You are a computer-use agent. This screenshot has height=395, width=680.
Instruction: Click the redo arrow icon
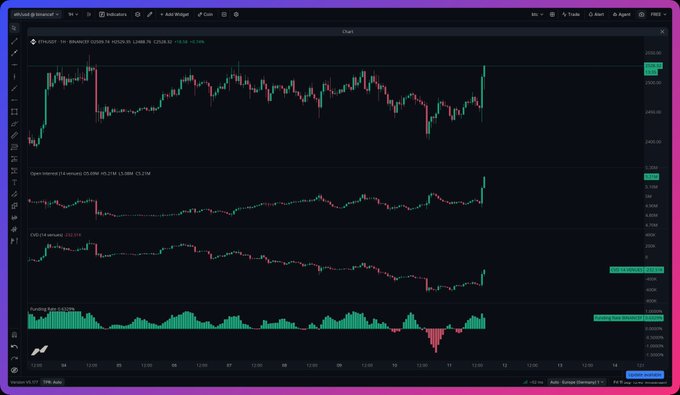[x=14, y=359]
